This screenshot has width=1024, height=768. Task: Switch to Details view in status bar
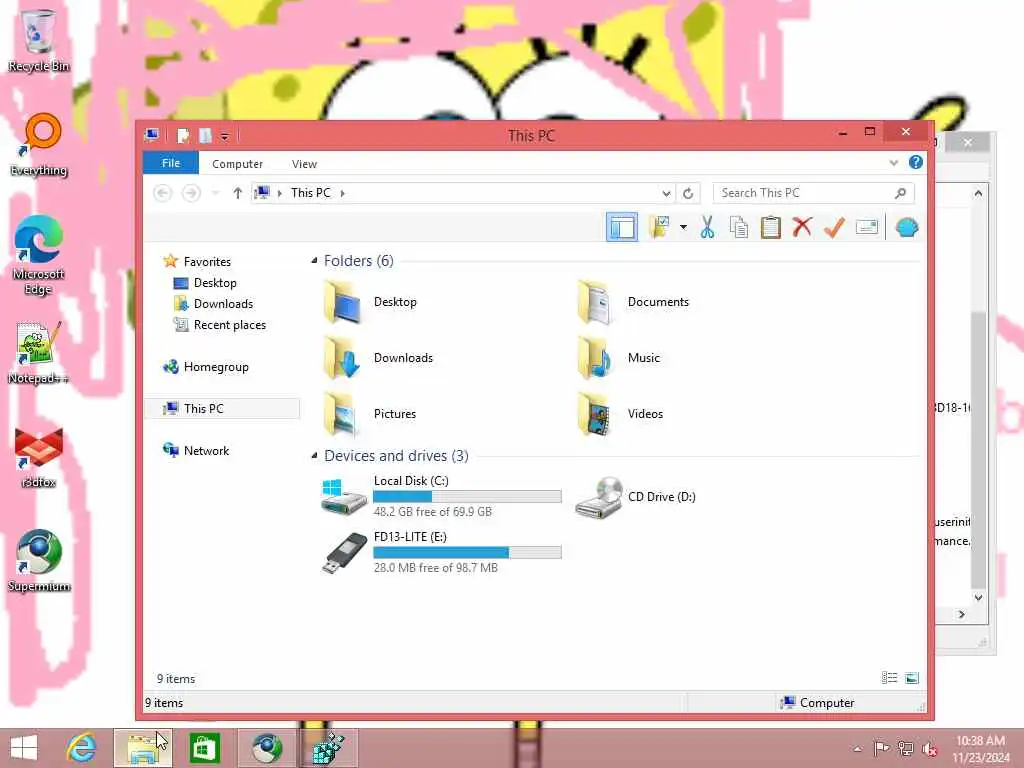tap(889, 678)
